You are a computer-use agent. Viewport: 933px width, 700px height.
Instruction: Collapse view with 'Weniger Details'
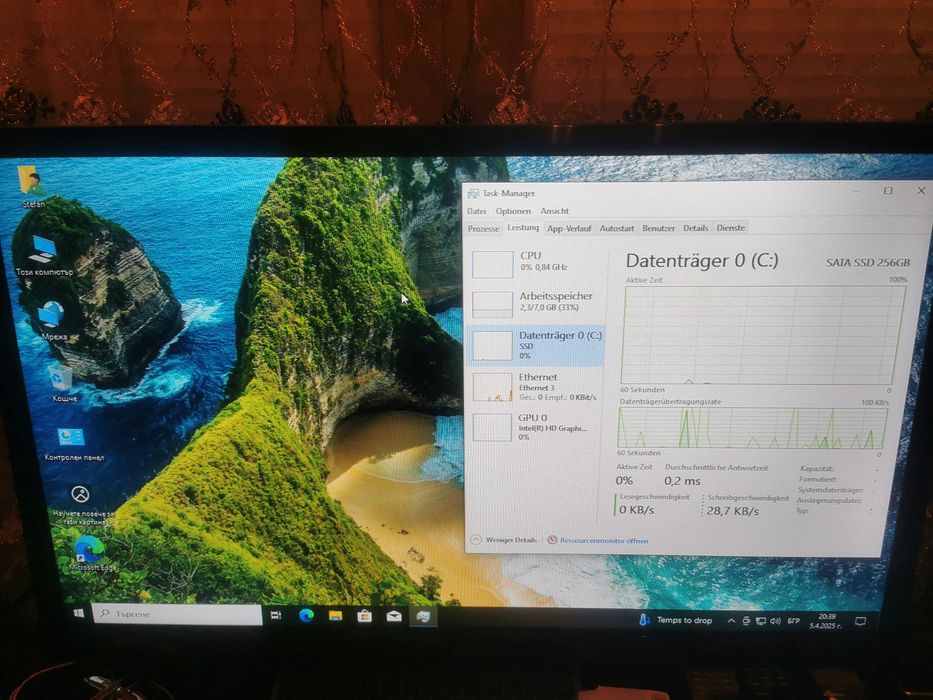503,540
